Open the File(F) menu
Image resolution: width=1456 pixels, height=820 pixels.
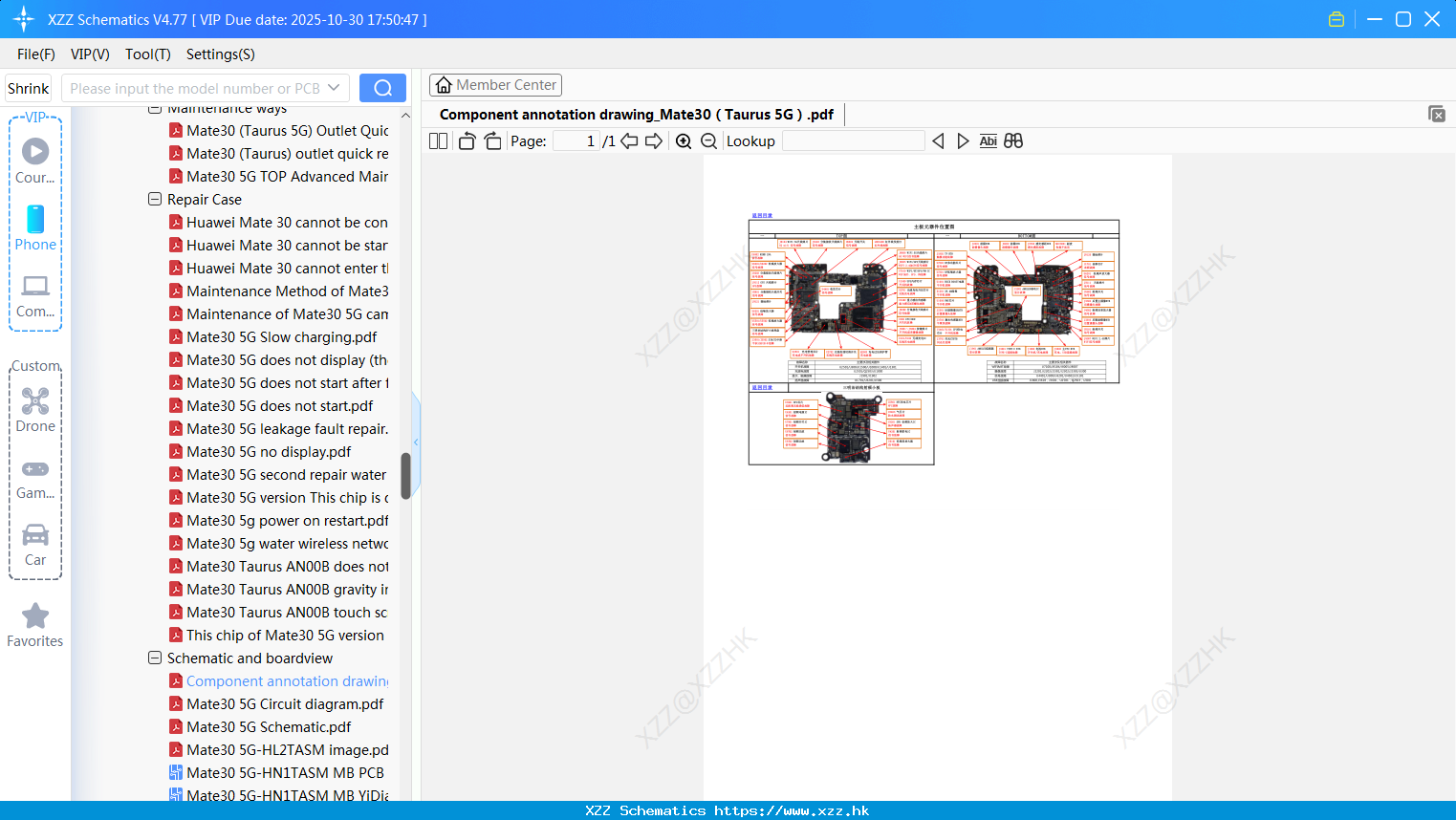coord(36,54)
